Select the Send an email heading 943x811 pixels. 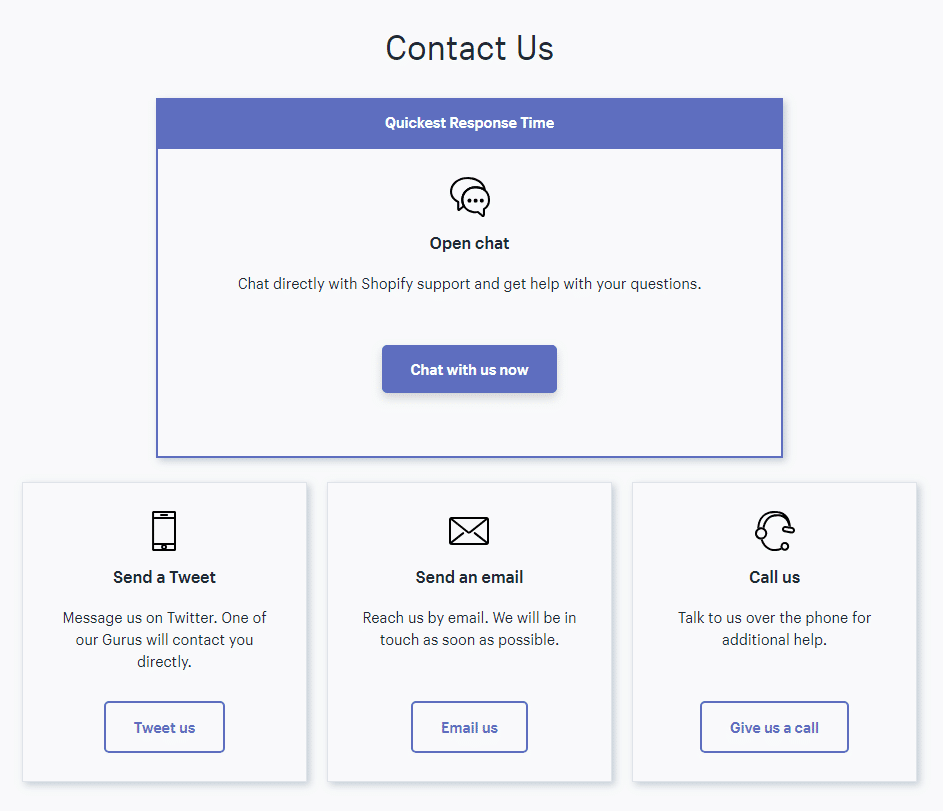pyautogui.click(x=469, y=577)
